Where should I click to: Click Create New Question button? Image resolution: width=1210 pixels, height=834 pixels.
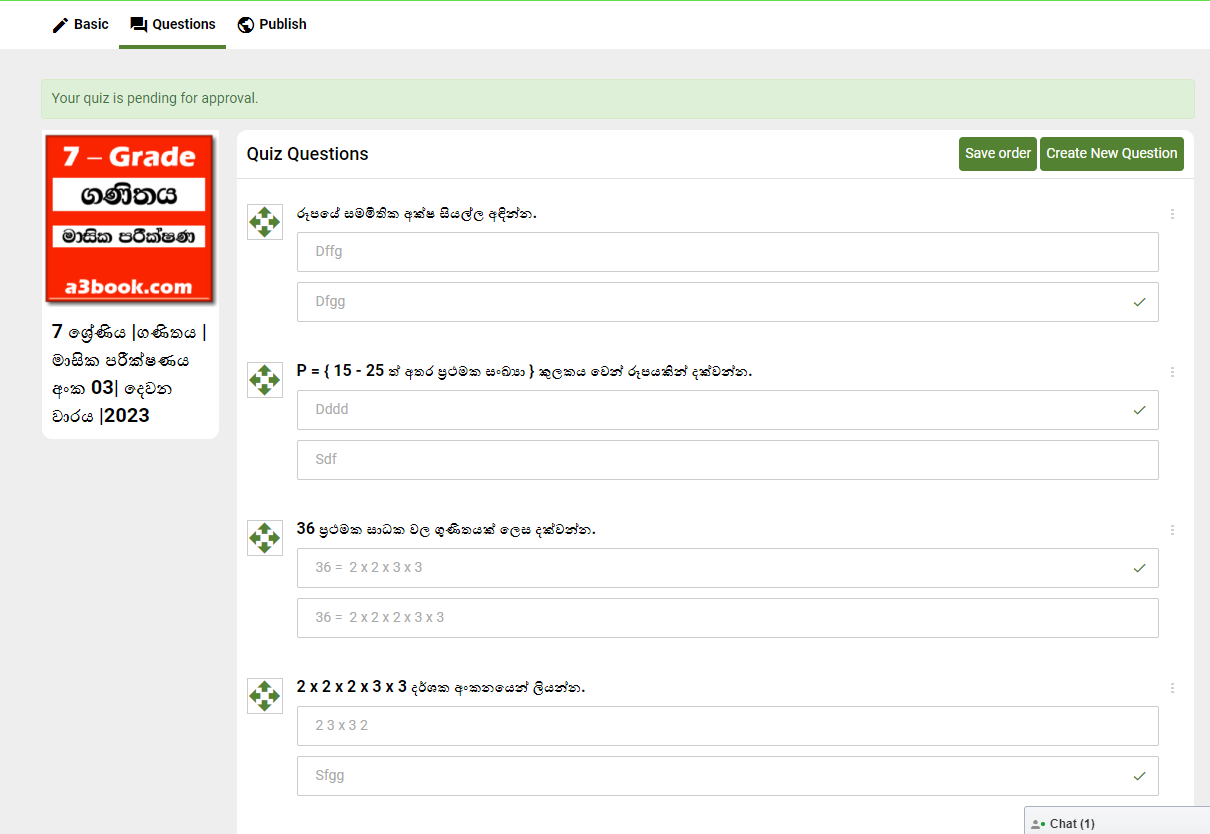pyautogui.click(x=1111, y=154)
